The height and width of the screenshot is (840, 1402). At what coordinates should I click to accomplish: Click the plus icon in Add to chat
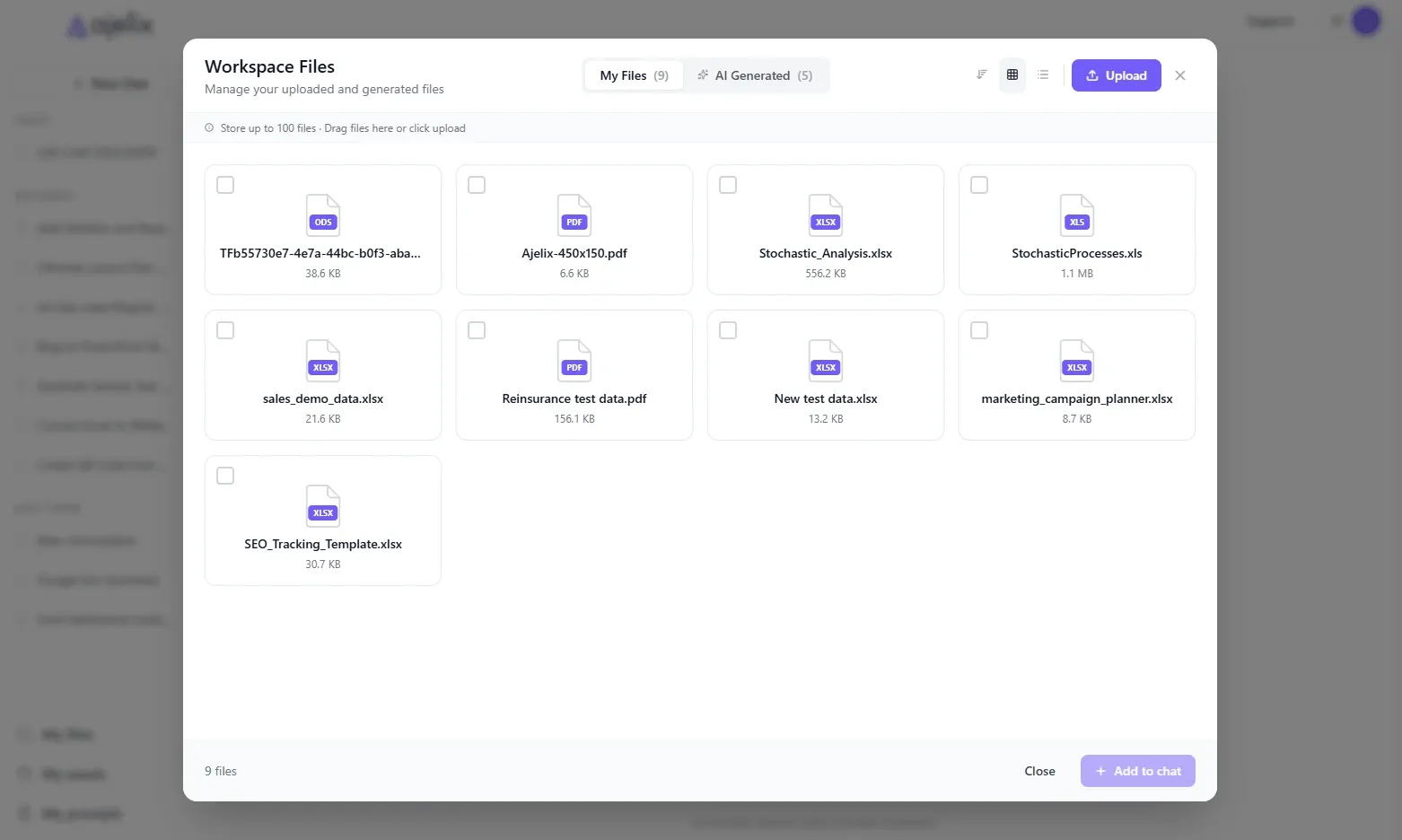point(1100,771)
